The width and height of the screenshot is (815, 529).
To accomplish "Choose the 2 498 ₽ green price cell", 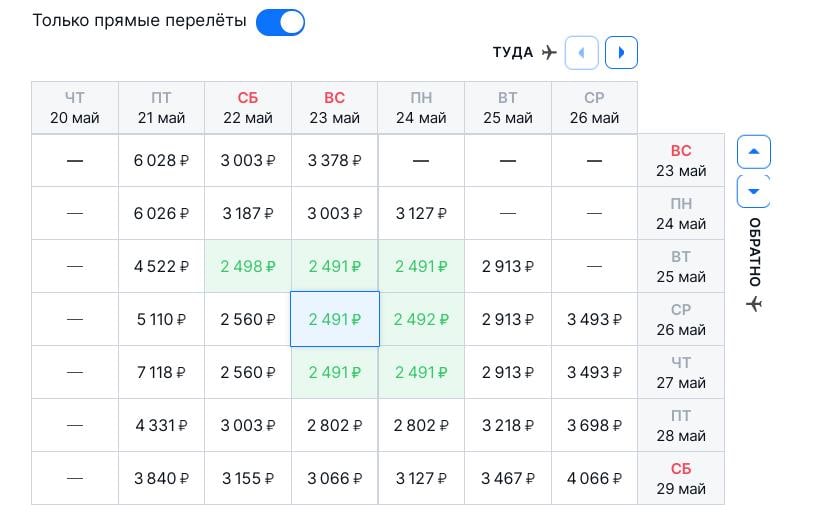I will coord(248,266).
